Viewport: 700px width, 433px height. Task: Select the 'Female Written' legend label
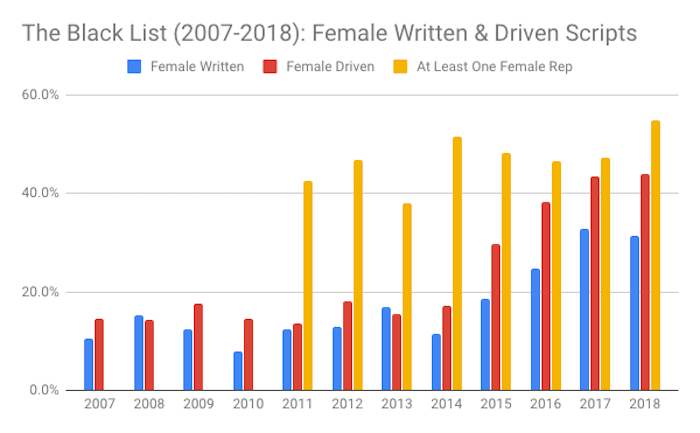coord(197,67)
